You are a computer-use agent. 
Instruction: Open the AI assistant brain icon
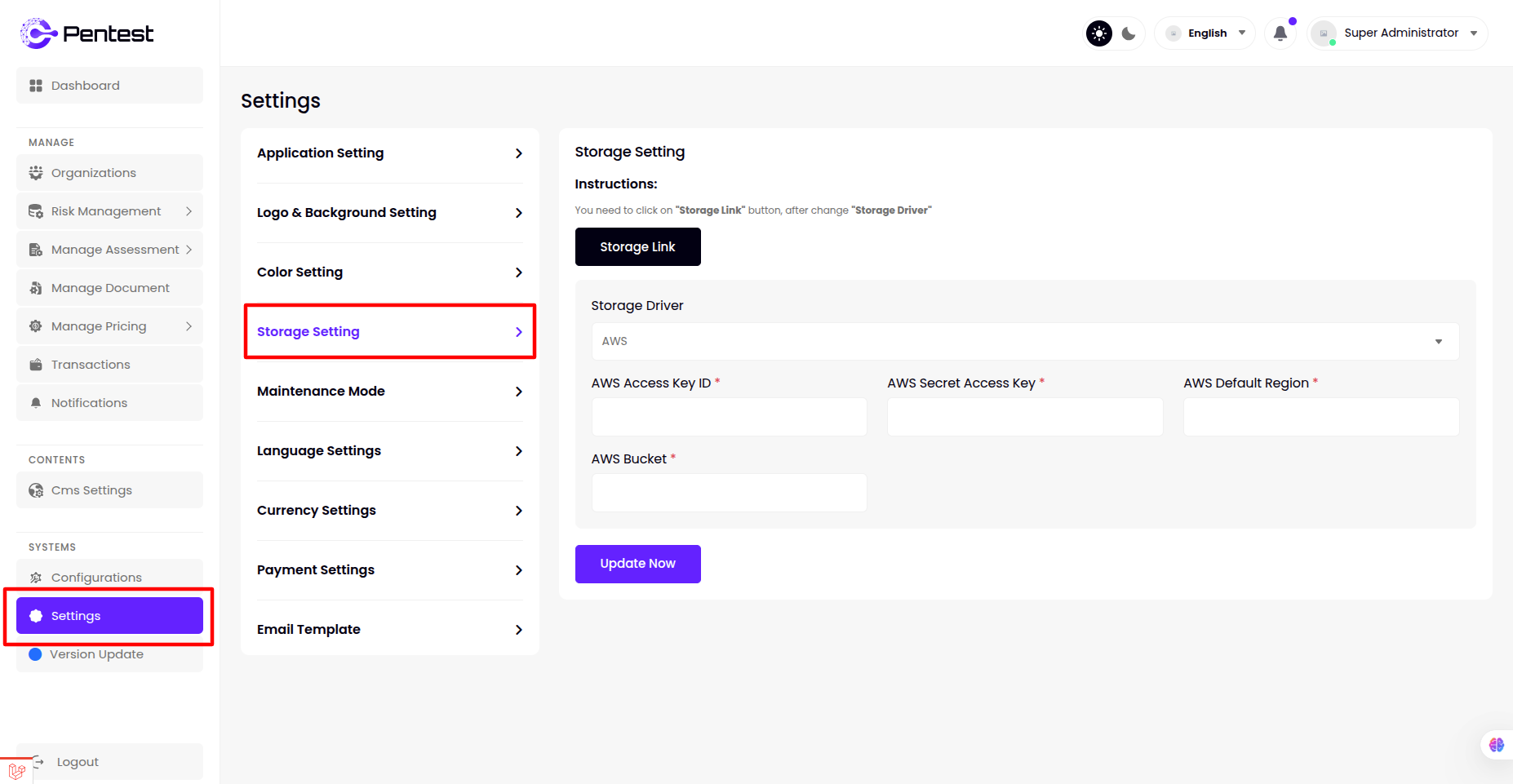[x=1496, y=745]
